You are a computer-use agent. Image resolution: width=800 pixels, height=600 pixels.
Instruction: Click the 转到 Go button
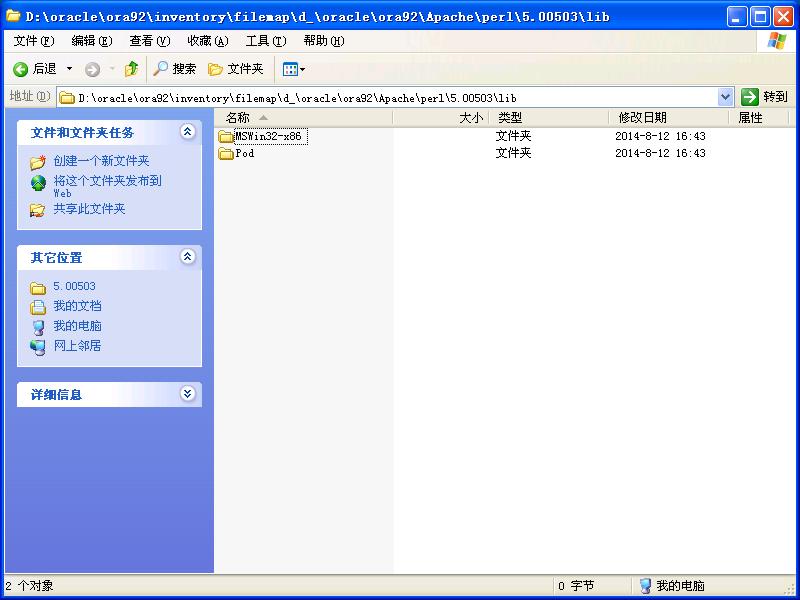(x=764, y=97)
